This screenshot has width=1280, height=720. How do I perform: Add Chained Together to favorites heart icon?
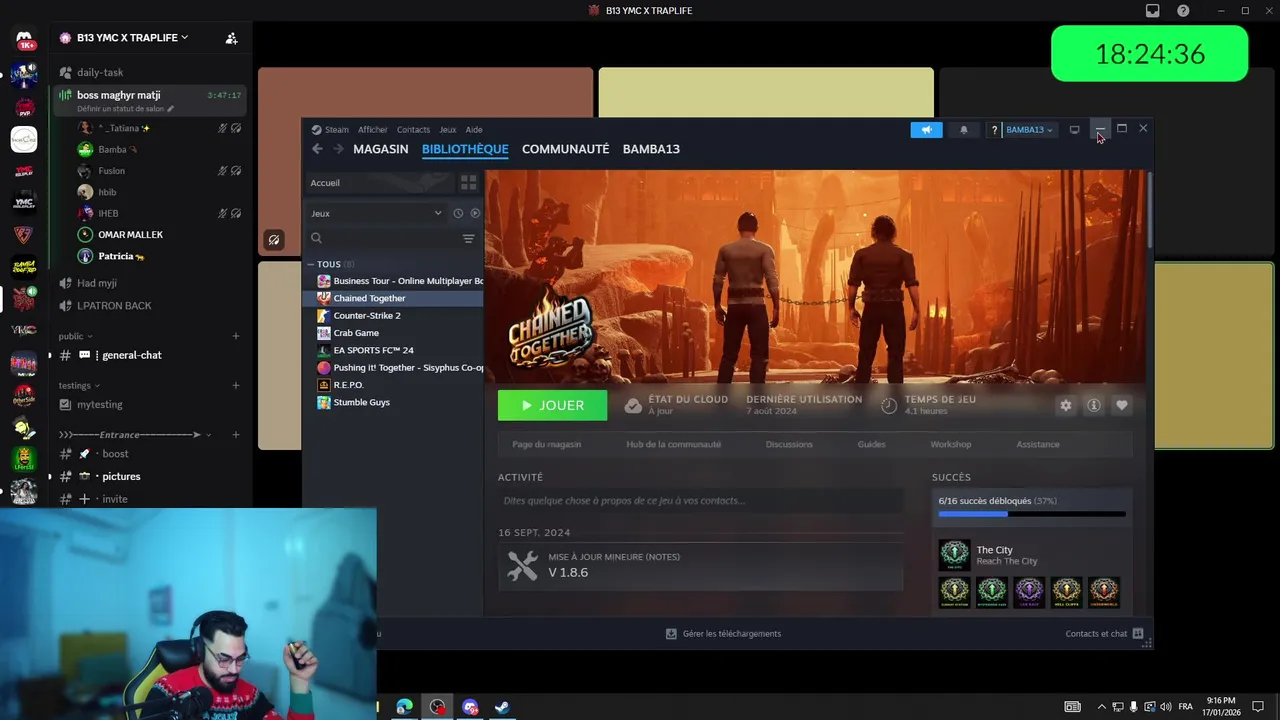(1122, 405)
